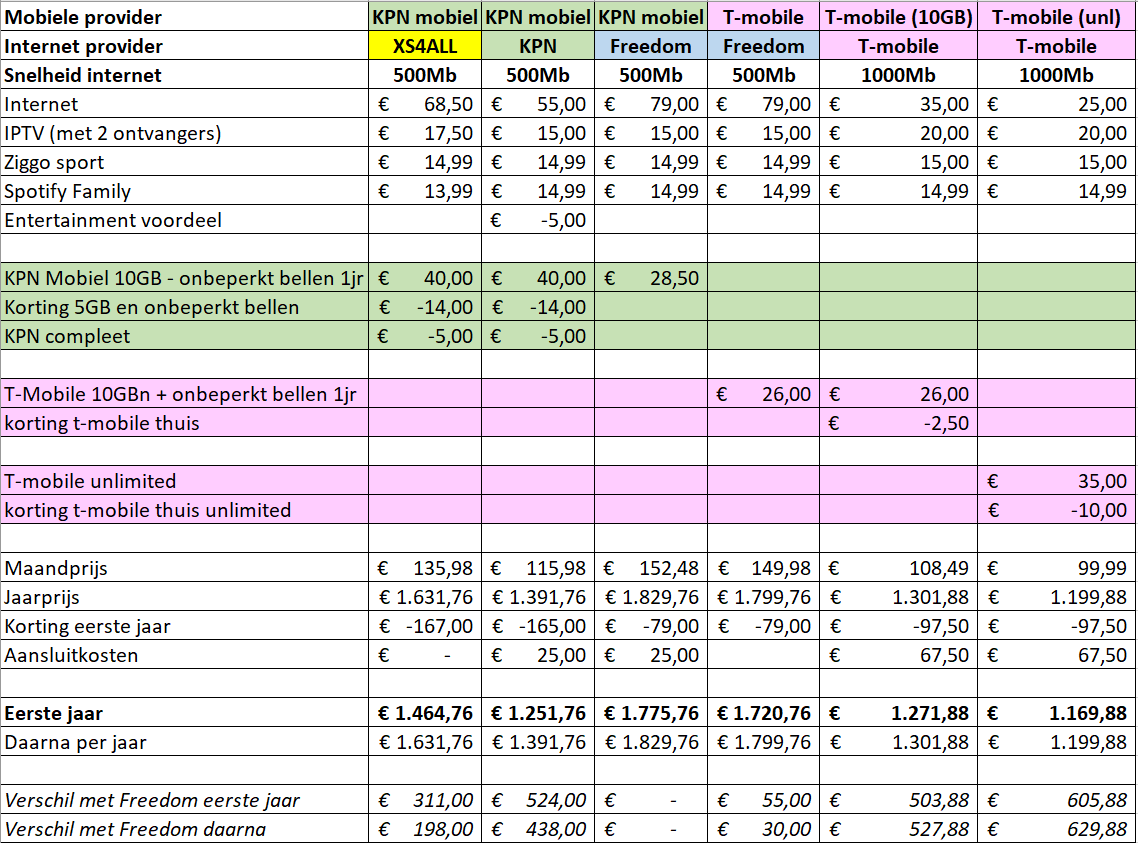Select the 13,99 Spotify Family cell
The height and width of the screenshot is (843, 1138).
click(x=425, y=191)
